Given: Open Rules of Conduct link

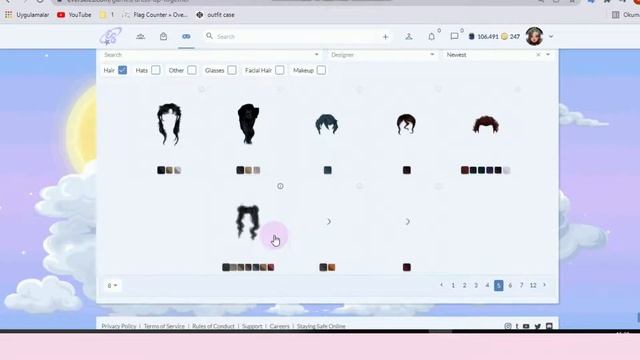Looking at the screenshot, I should coord(213,326).
